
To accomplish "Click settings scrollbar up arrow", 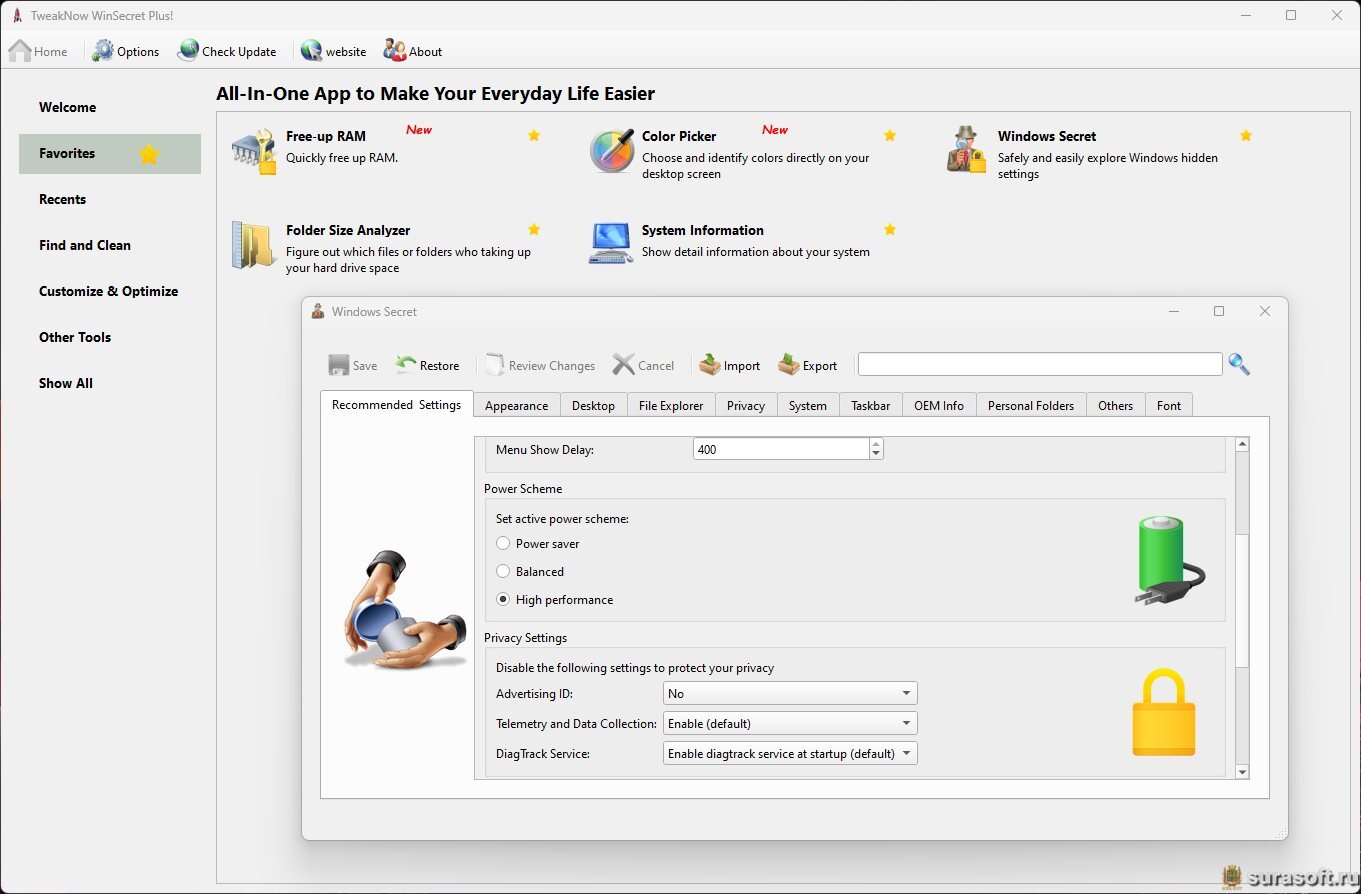I will coord(1242,444).
